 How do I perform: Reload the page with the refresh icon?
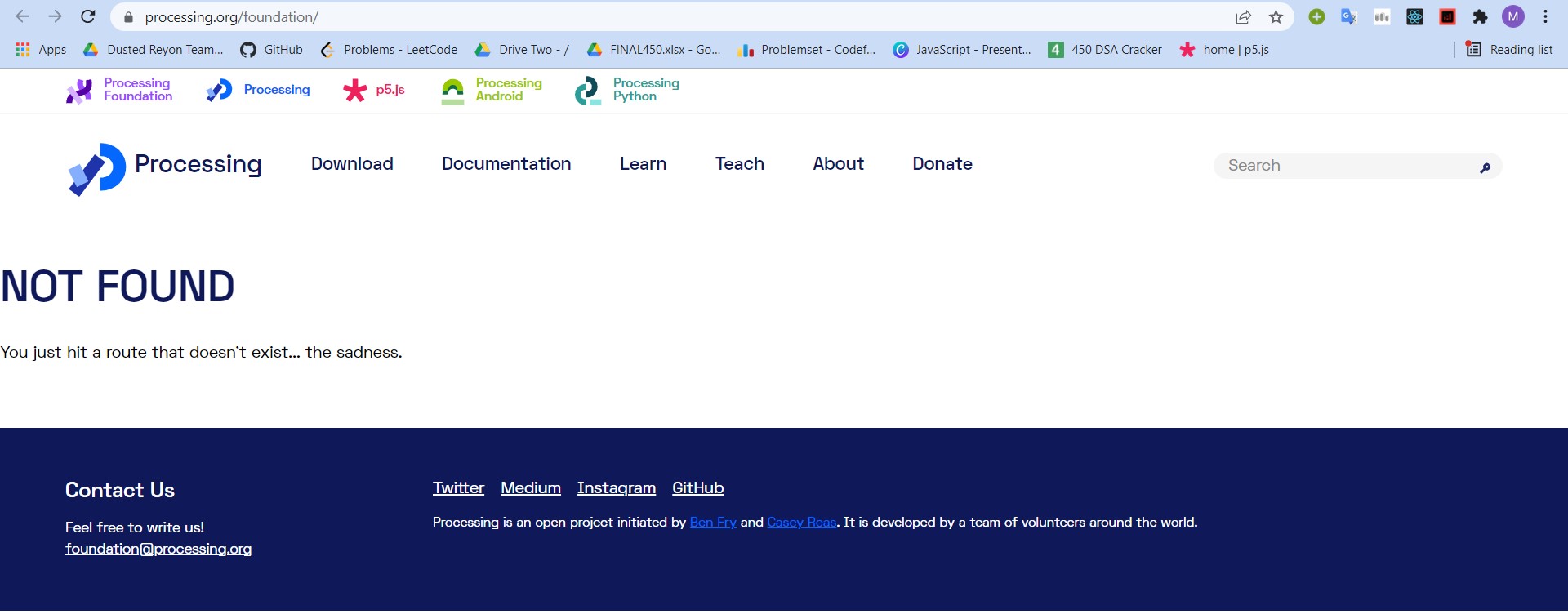88,16
